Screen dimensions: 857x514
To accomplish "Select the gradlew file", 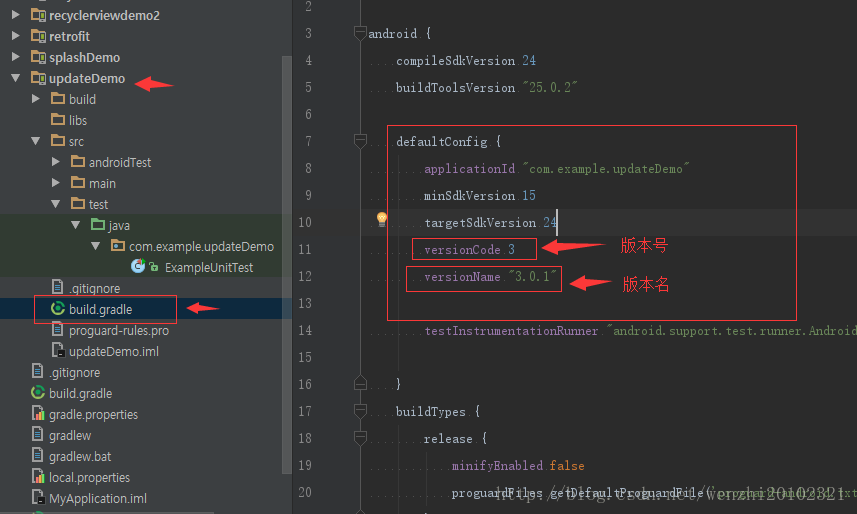I will (x=70, y=436).
